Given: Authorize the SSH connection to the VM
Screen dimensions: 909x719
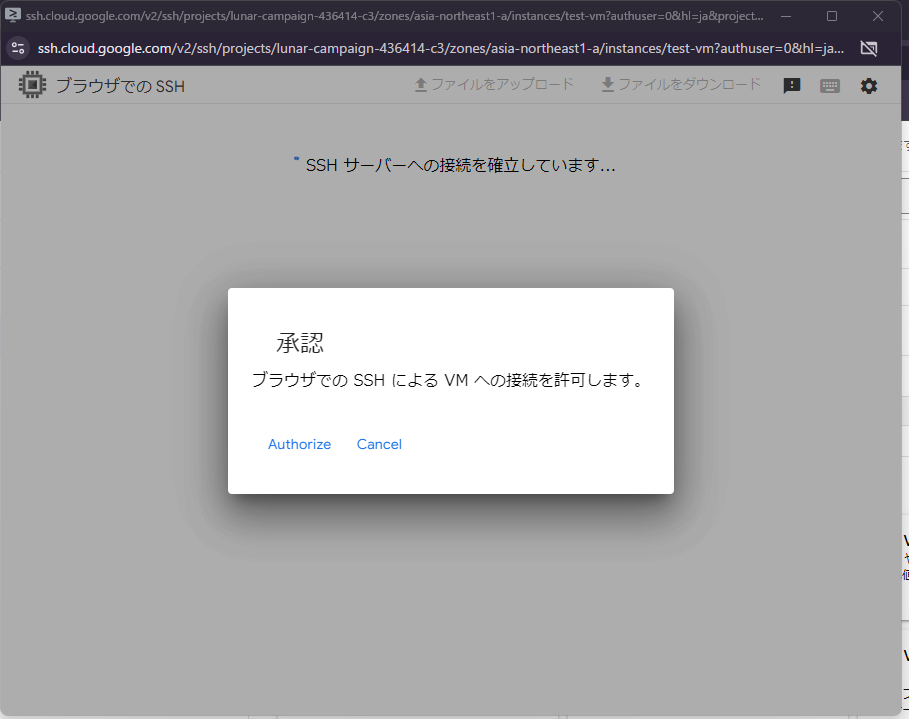Looking at the screenshot, I should coord(299,444).
